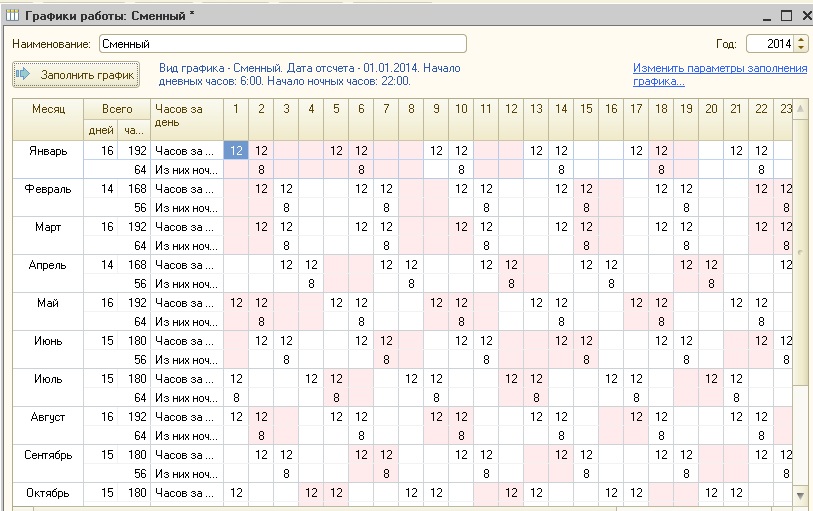
Task: Click the Месяц column header
Action: click(x=49, y=108)
